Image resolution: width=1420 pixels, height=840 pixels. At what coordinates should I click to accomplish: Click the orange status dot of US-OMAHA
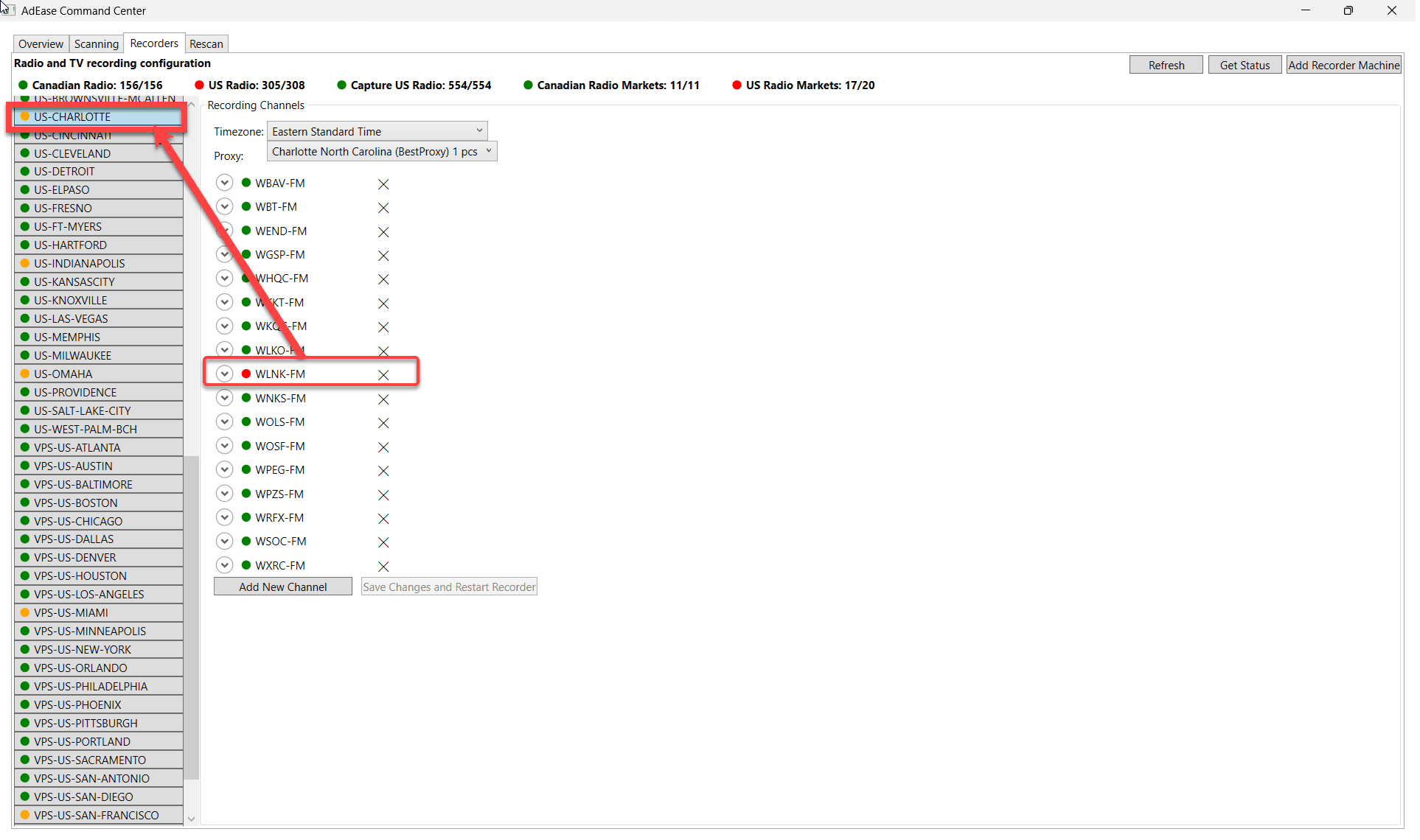point(25,374)
